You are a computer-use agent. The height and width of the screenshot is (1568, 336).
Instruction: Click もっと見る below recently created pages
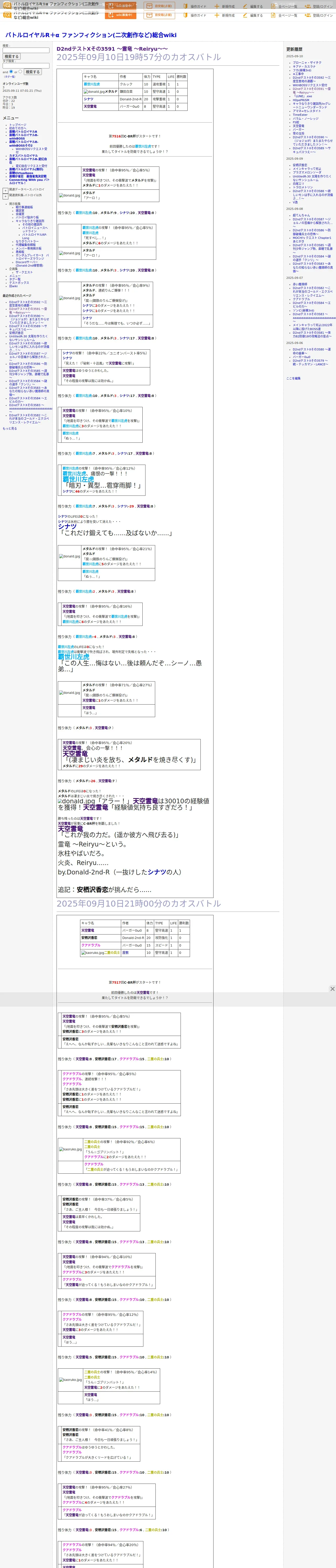pyautogui.click(x=10, y=429)
